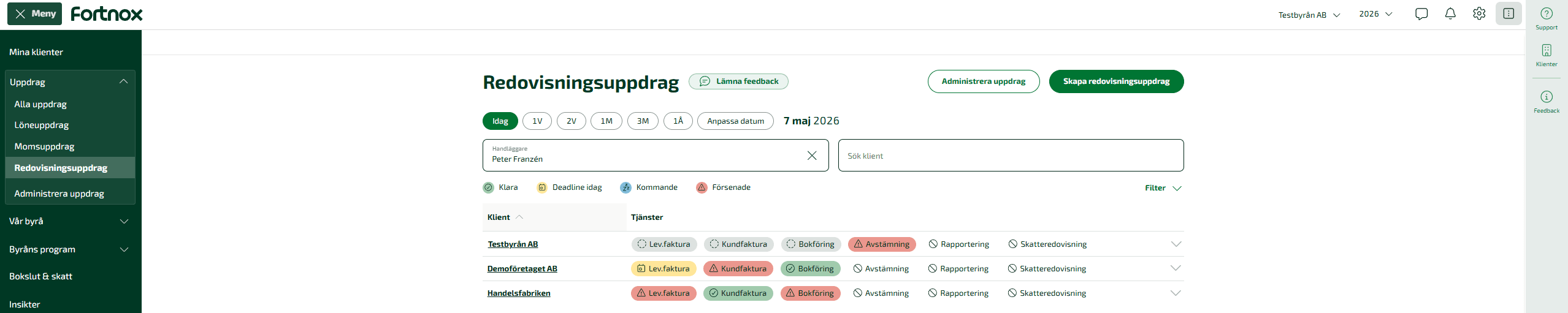Open Bokslut & skatt
The image size is (1568, 313).
click(x=40, y=276)
